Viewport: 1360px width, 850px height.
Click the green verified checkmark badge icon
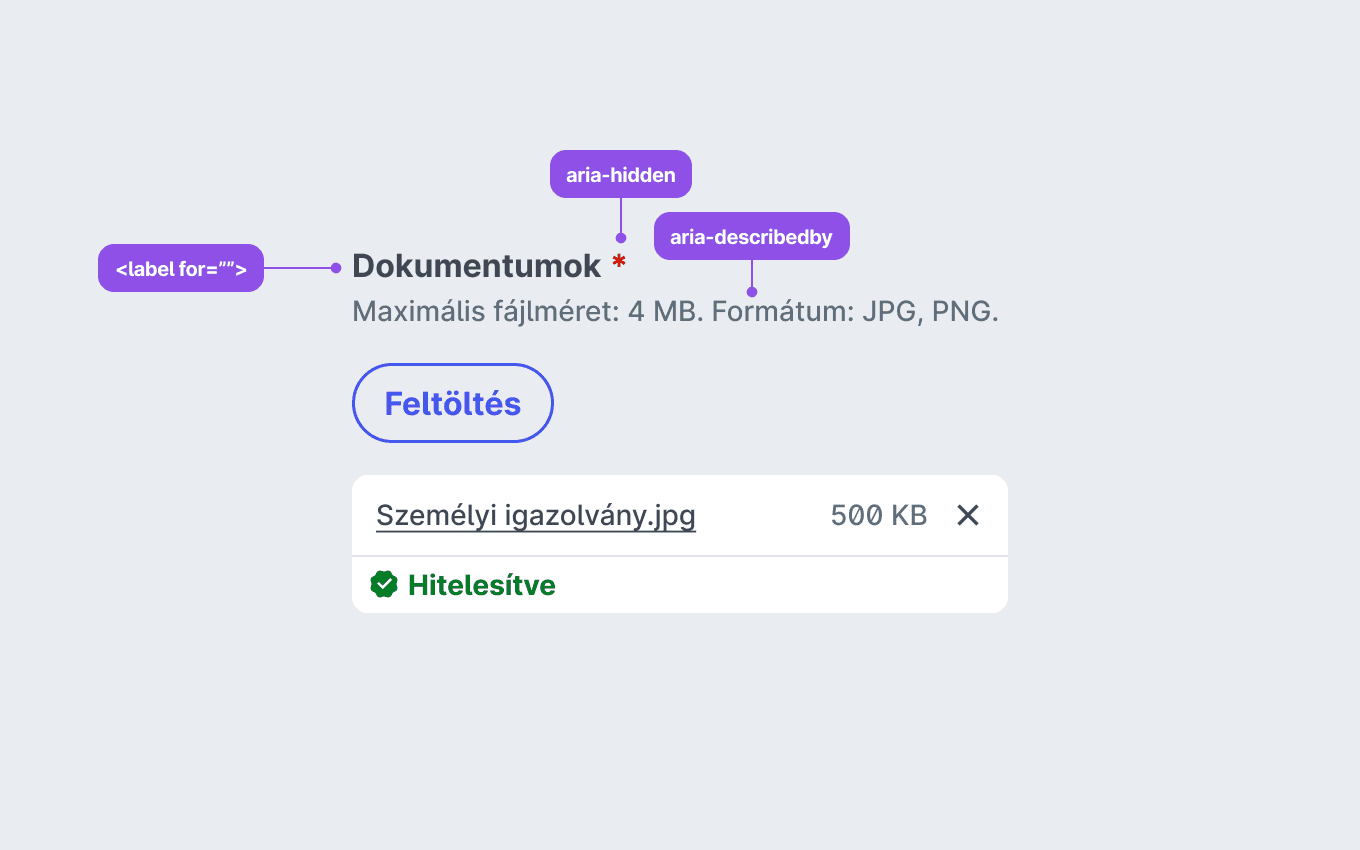click(384, 584)
